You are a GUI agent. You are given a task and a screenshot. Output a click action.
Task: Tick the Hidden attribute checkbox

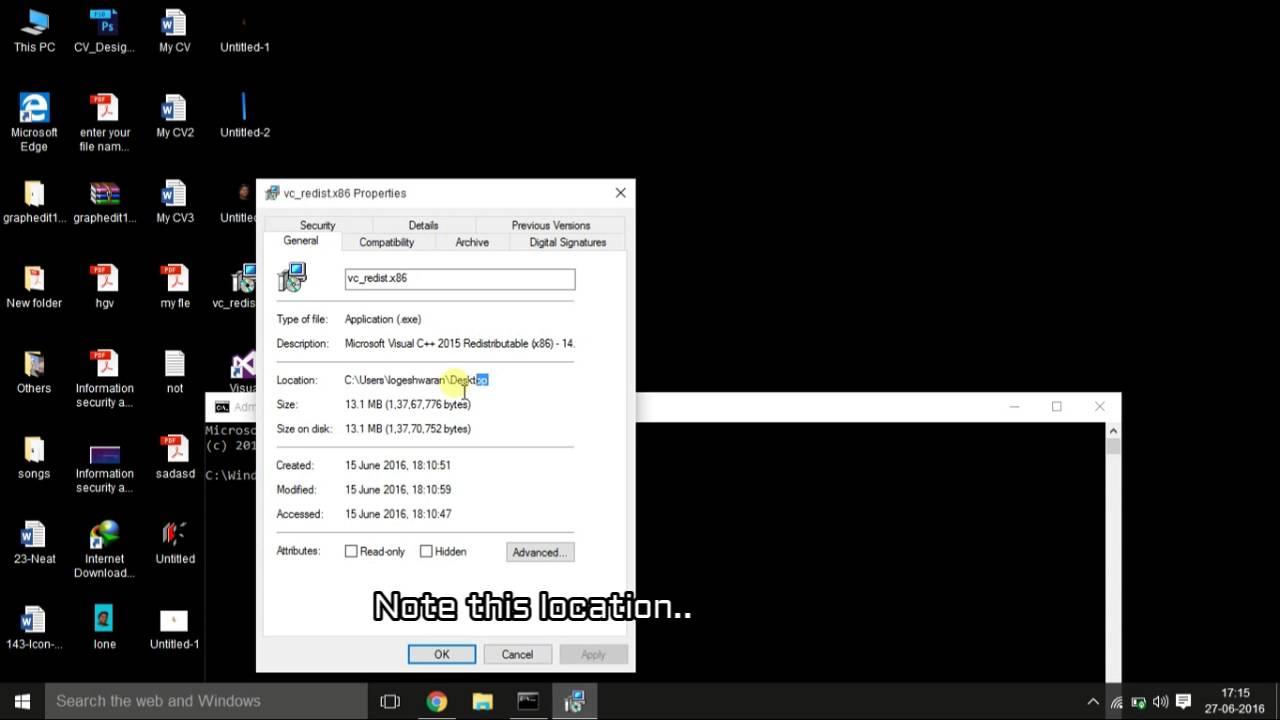(426, 551)
